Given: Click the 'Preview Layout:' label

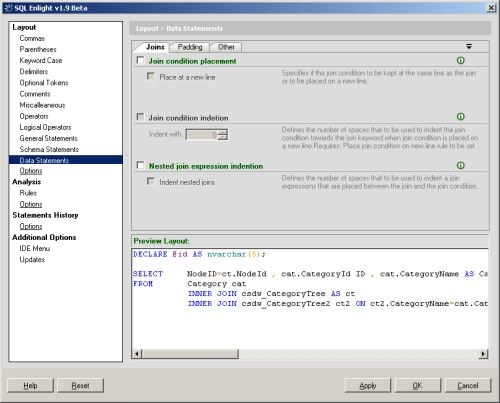Looking at the screenshot, I should coord(161,241).
